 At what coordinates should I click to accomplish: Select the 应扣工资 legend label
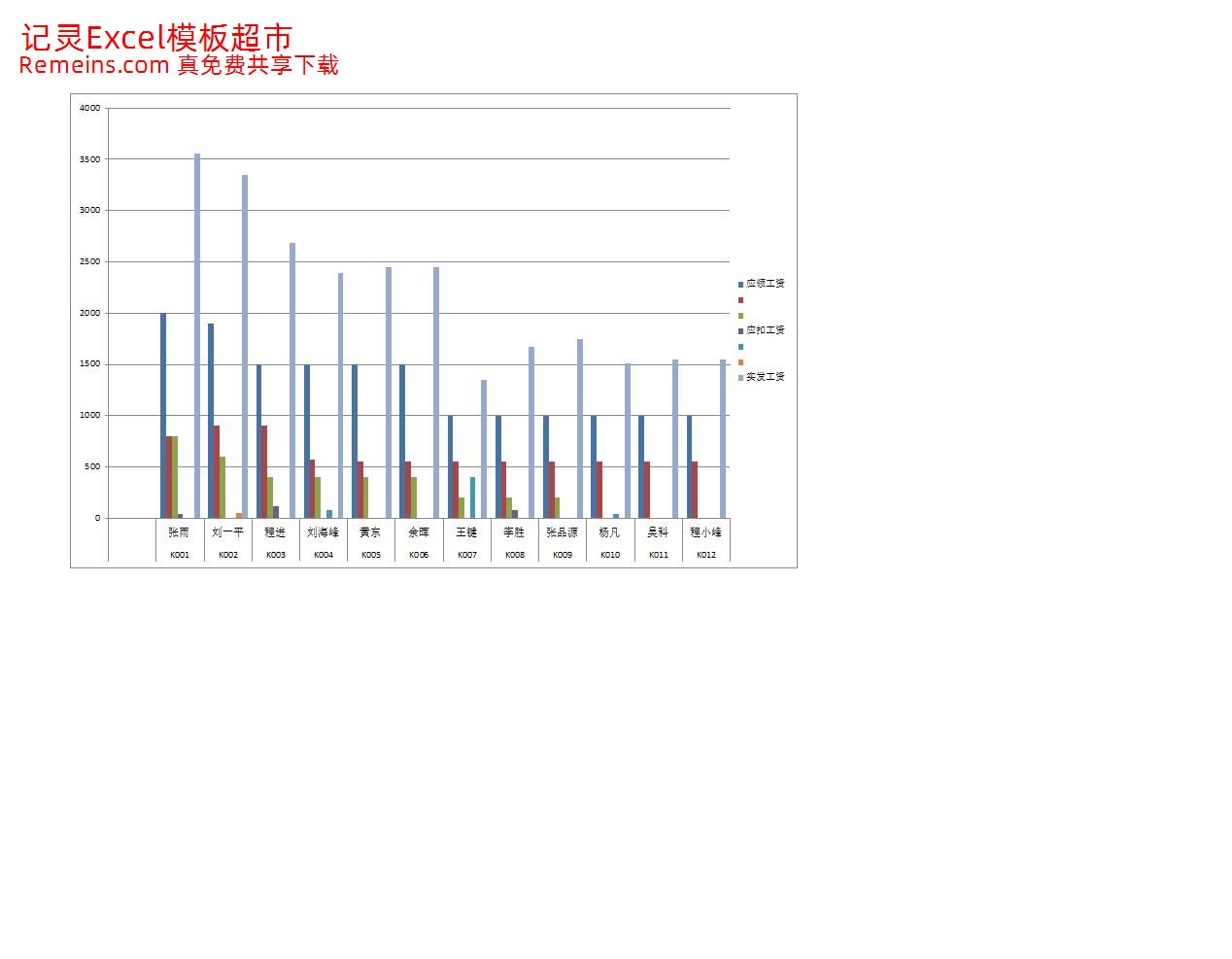[765, 330]
